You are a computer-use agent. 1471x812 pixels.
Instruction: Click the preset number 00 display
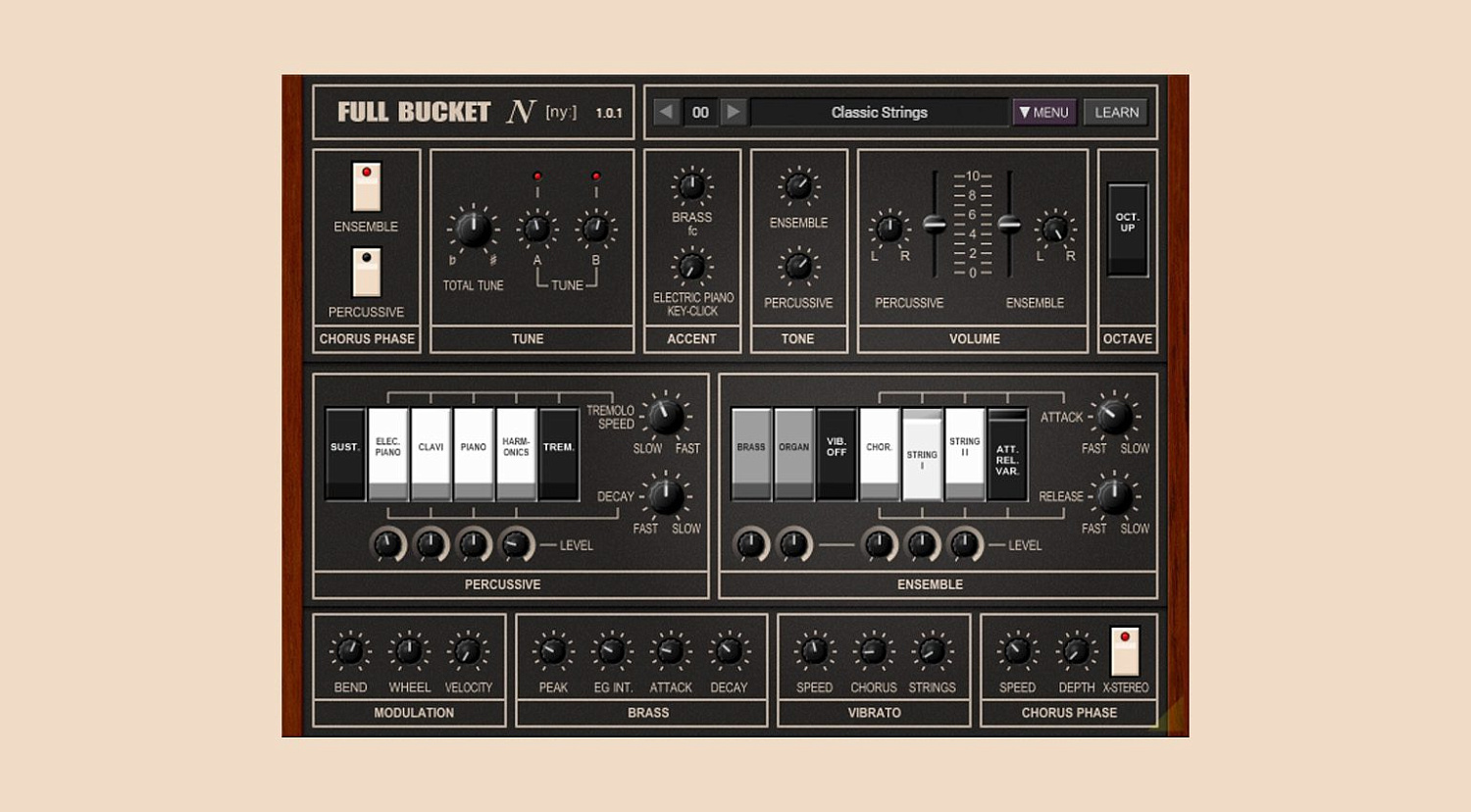[700, 112]
